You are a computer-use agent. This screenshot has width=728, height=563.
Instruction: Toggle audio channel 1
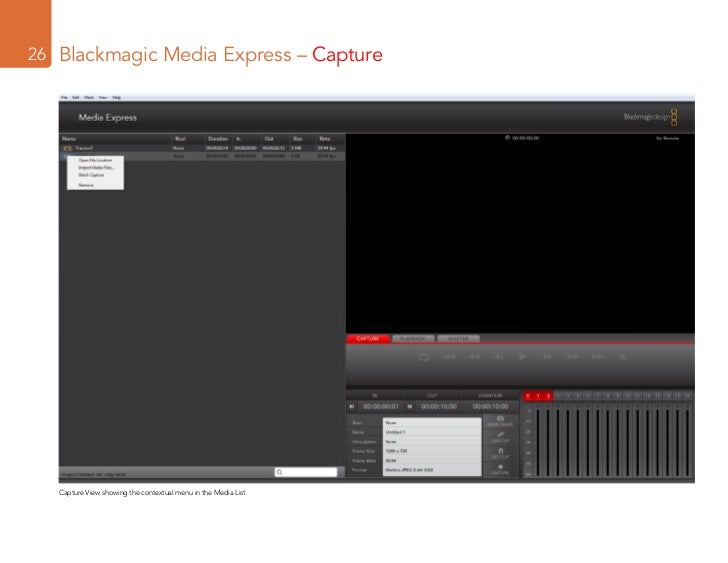click(x=538, y=396)
